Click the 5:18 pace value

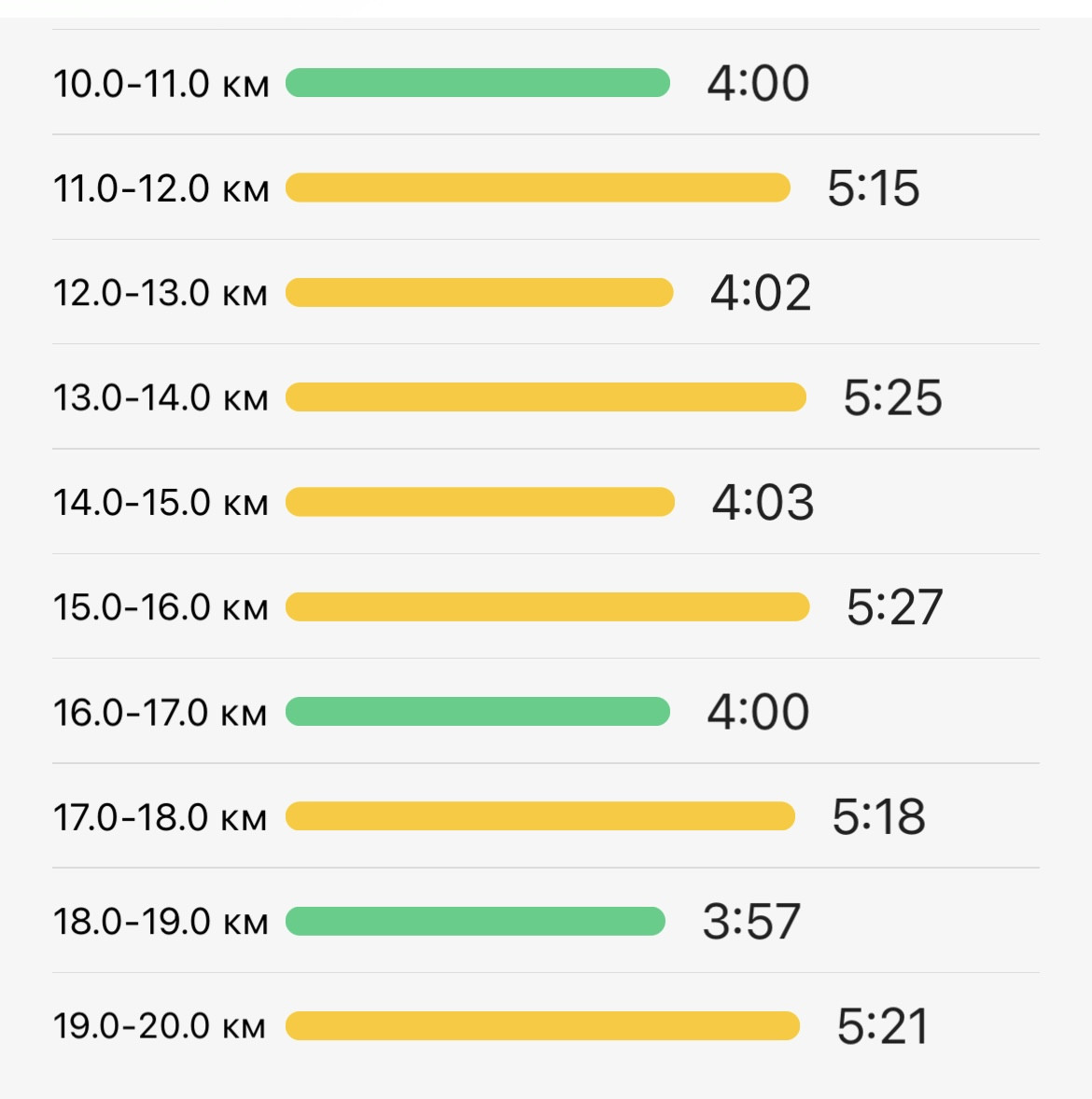879,816
